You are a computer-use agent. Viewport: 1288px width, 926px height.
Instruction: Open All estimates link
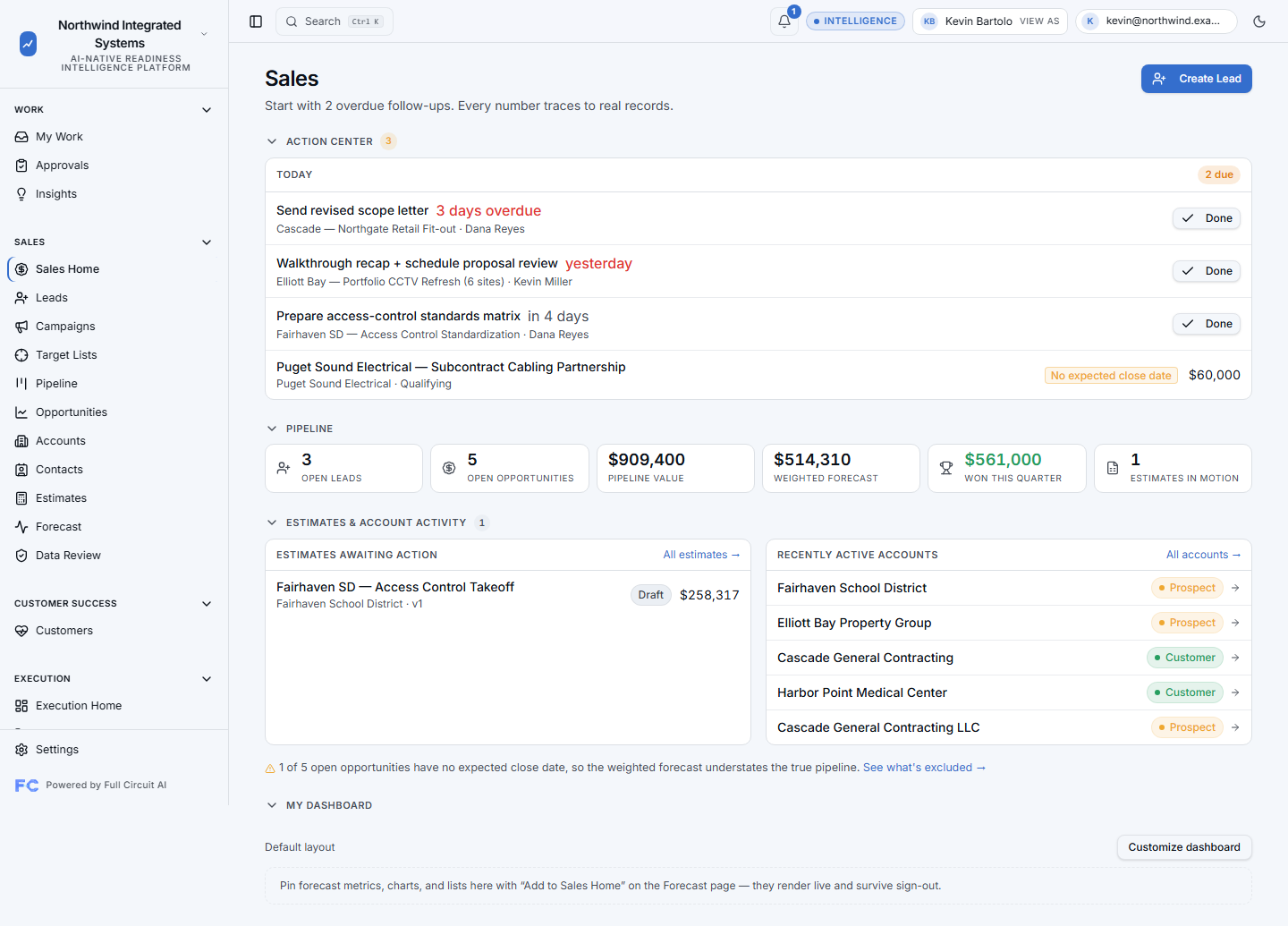point(701,555)
